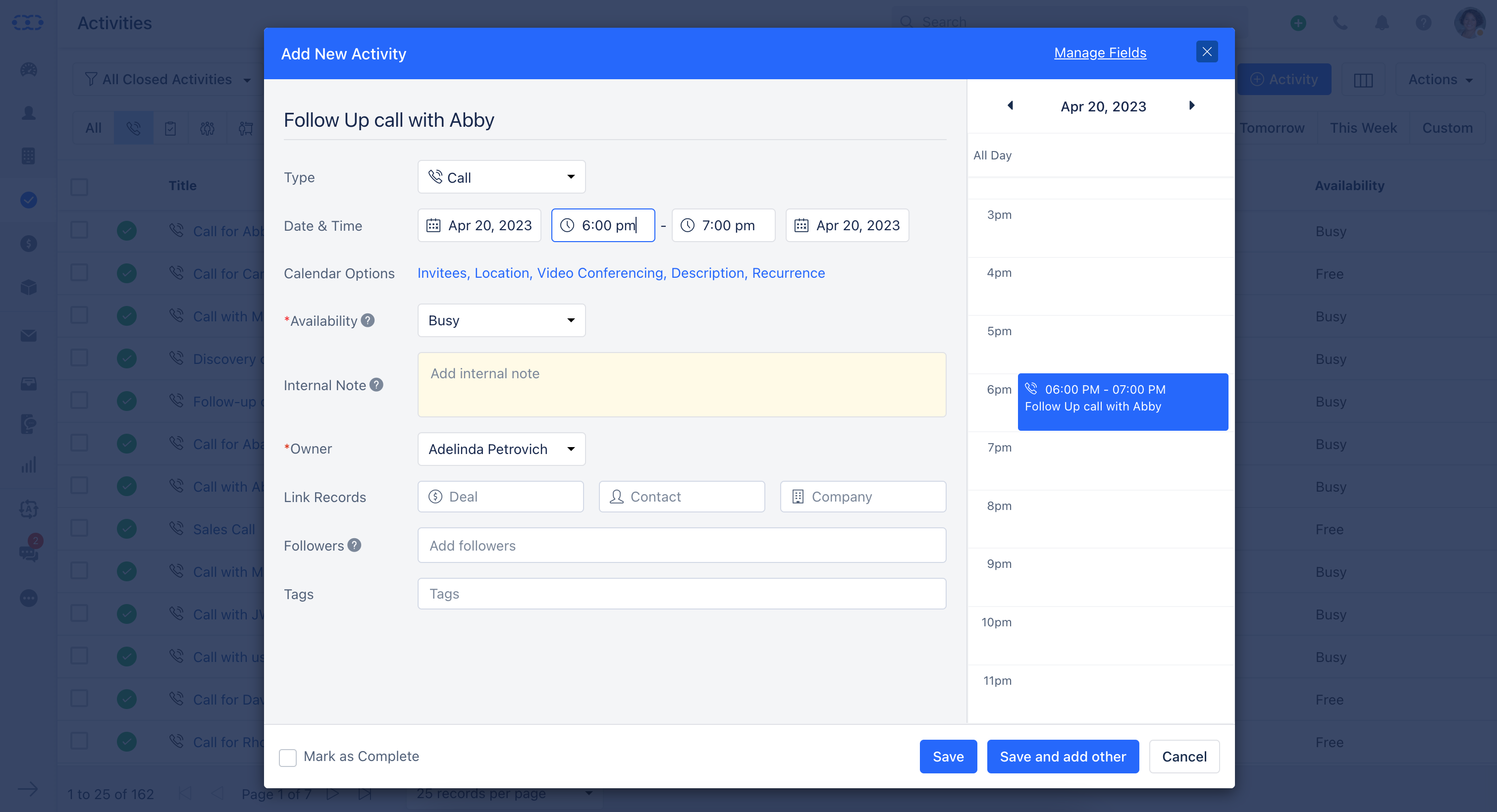
Task: Go to next day in calendar panel
Action: (x=1191, y=106)
